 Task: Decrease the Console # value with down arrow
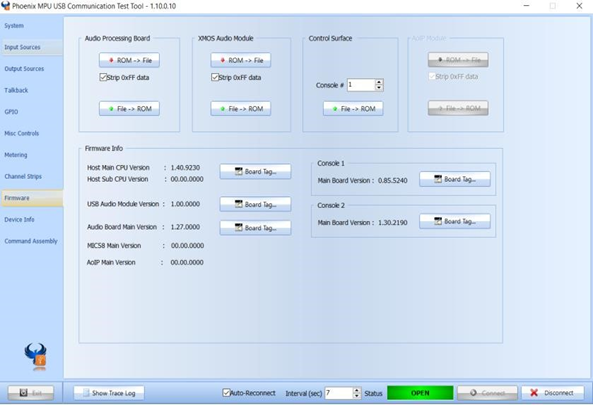(379, 88)
